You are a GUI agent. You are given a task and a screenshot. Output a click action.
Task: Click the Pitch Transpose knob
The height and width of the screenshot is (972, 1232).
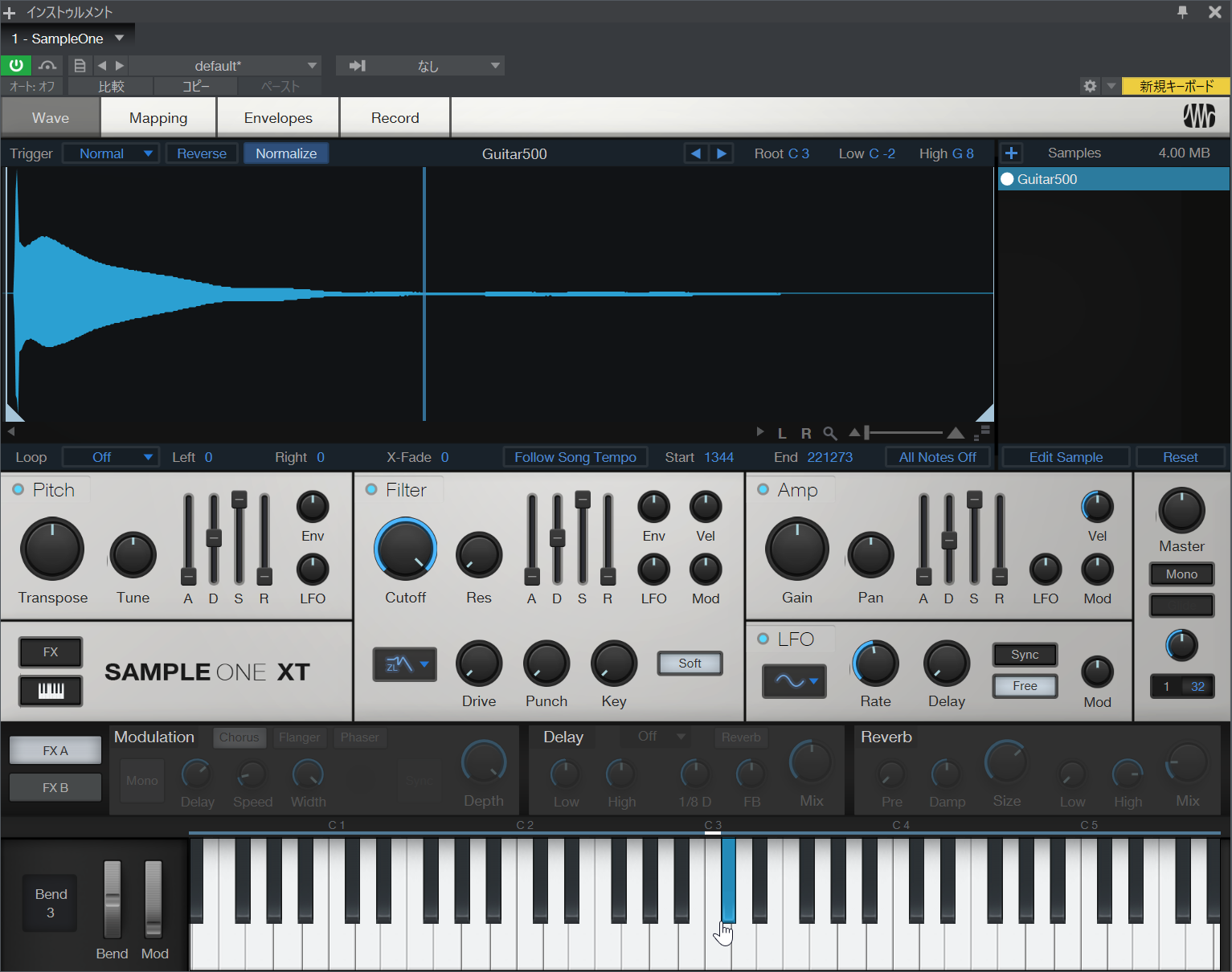click(x=52, y=549)
